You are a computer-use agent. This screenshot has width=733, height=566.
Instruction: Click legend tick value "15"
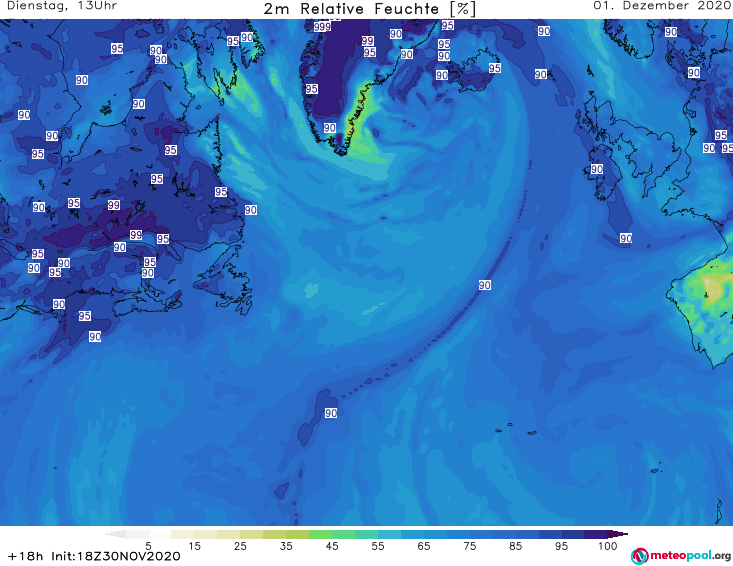[x=194, y=546]
